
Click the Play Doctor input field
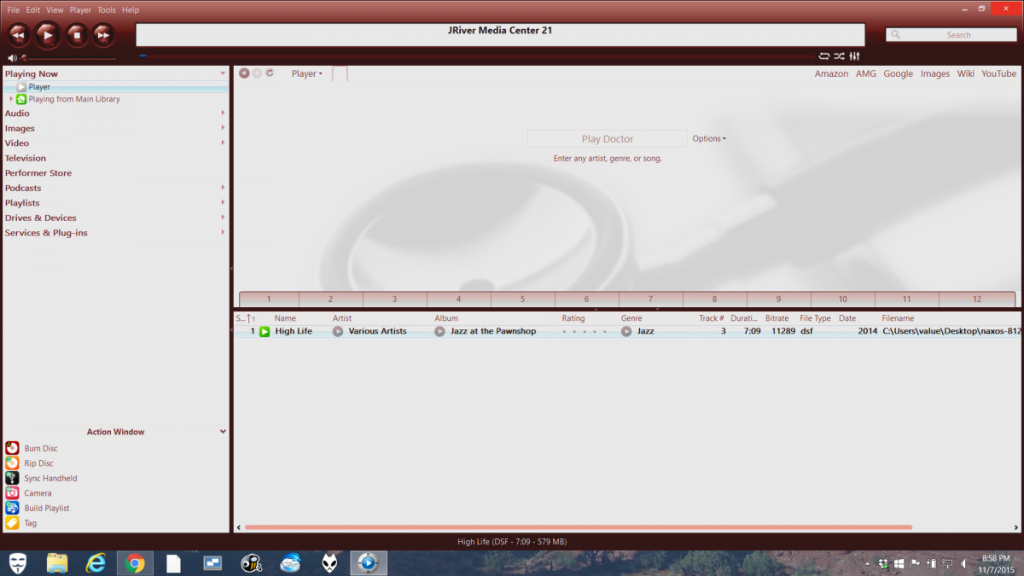pos(607,138)
